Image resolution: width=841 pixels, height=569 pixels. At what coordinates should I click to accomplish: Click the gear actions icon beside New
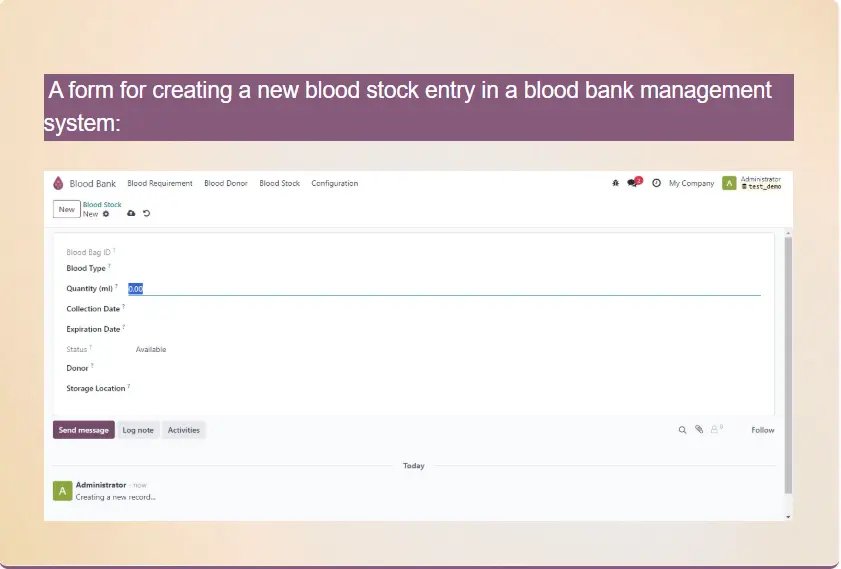pyautogui.click(x=107, y=214)
